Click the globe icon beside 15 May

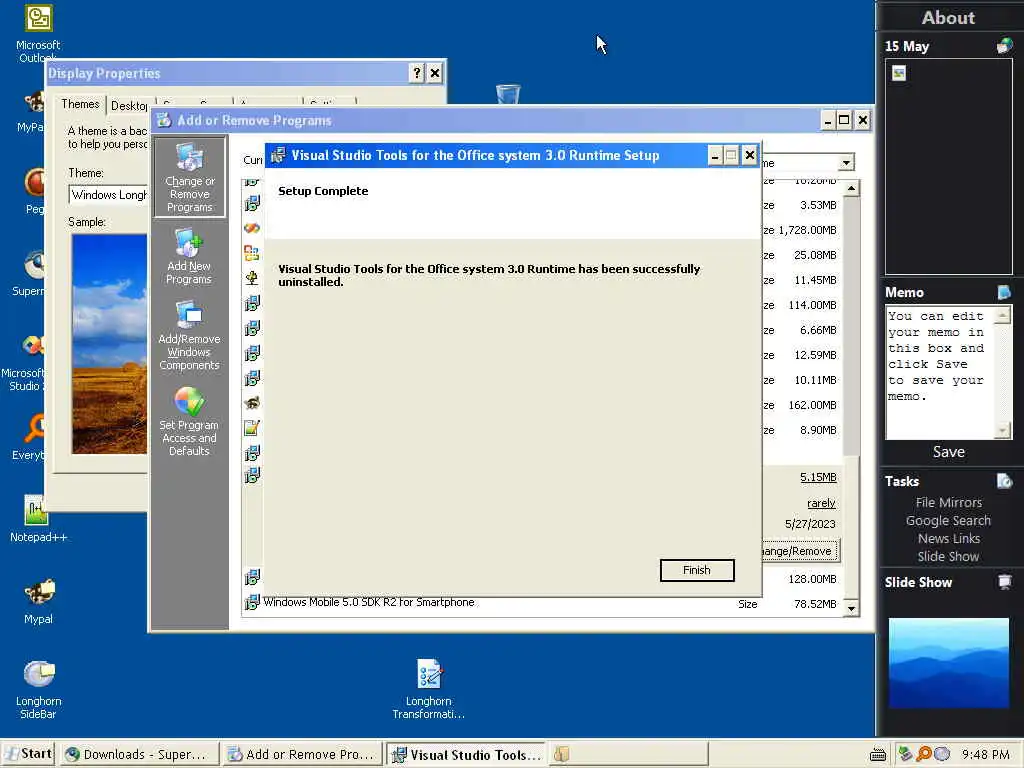pos(1004,45)
